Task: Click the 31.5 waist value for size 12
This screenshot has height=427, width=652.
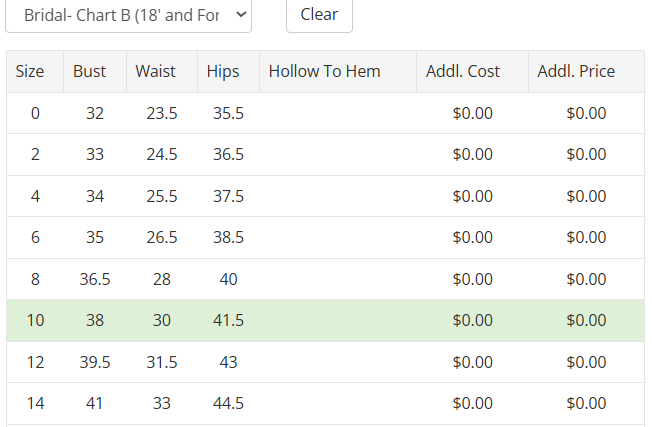Action: [x=162, y=362]
